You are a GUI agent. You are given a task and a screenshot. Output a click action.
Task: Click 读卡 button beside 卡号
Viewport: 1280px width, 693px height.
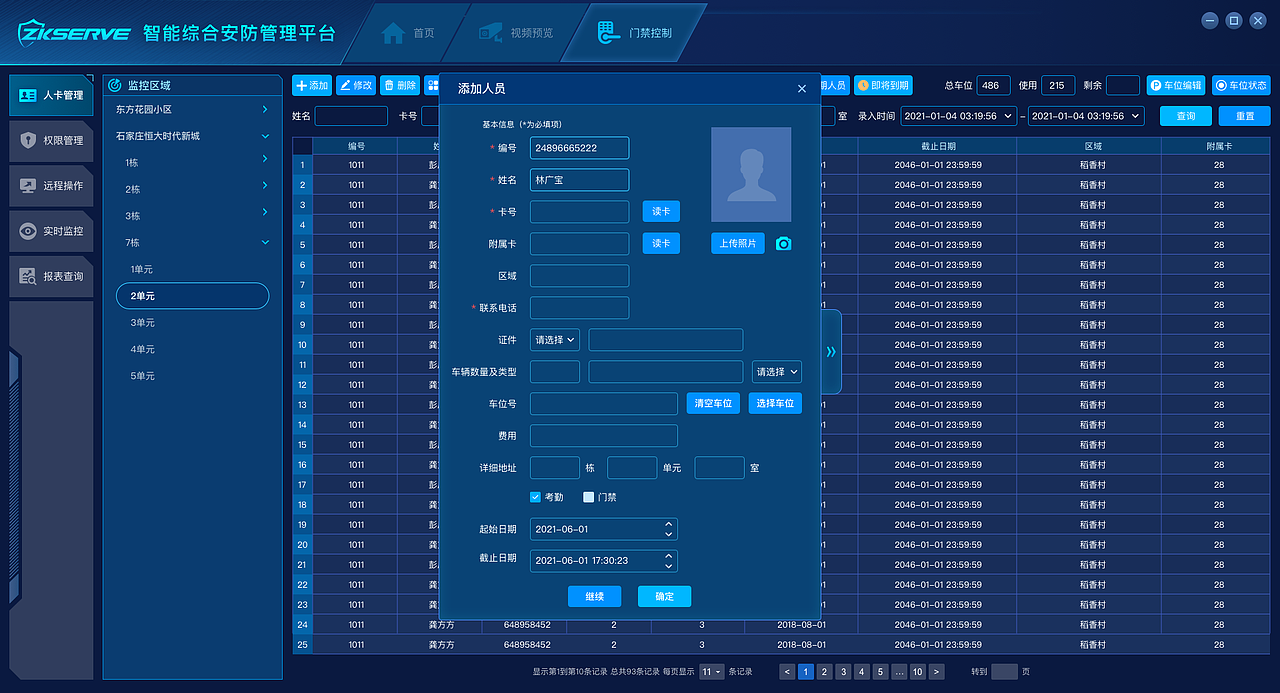[661, 211]
